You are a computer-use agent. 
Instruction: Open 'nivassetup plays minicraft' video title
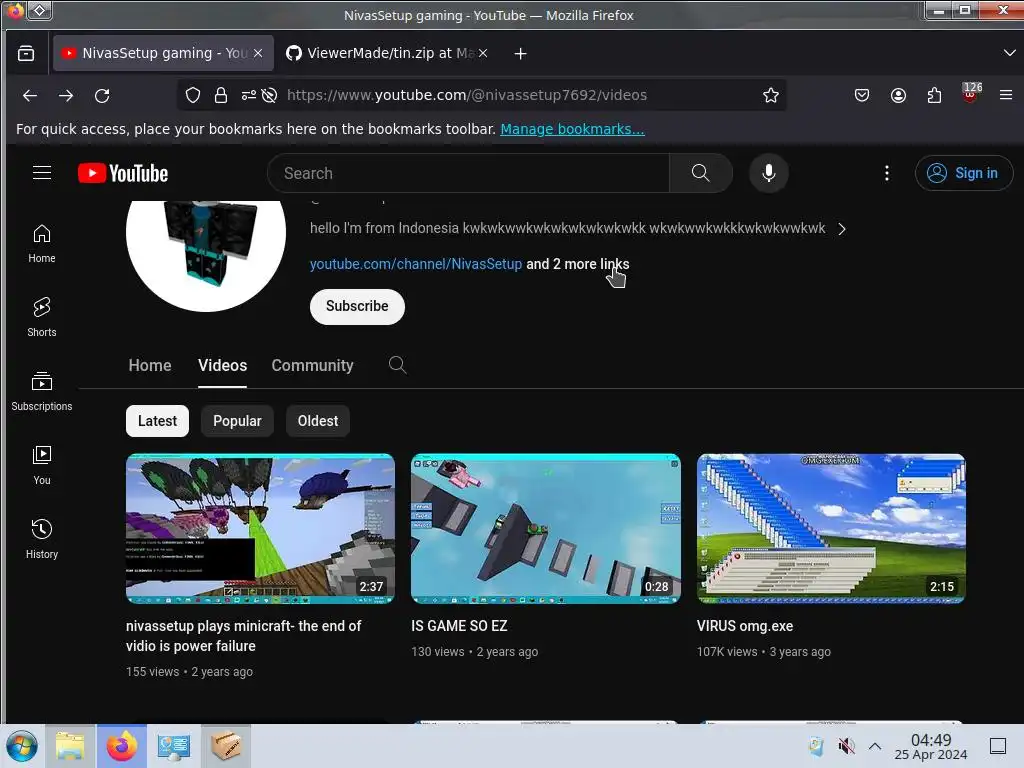coord(244,635)
